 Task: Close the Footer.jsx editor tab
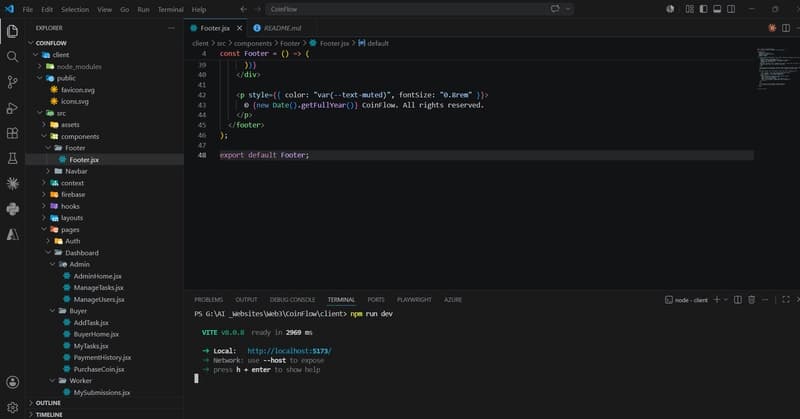(x=239, y=28)
